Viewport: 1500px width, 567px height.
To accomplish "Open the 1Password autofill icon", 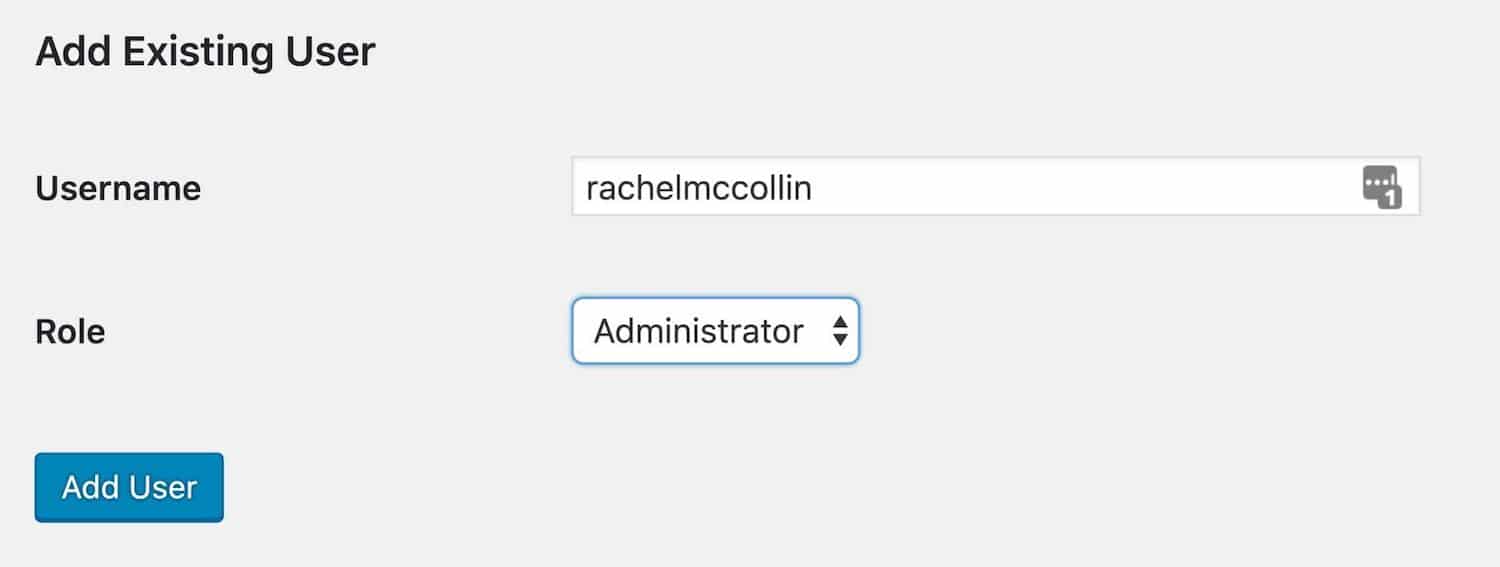I will point(1382,188).
